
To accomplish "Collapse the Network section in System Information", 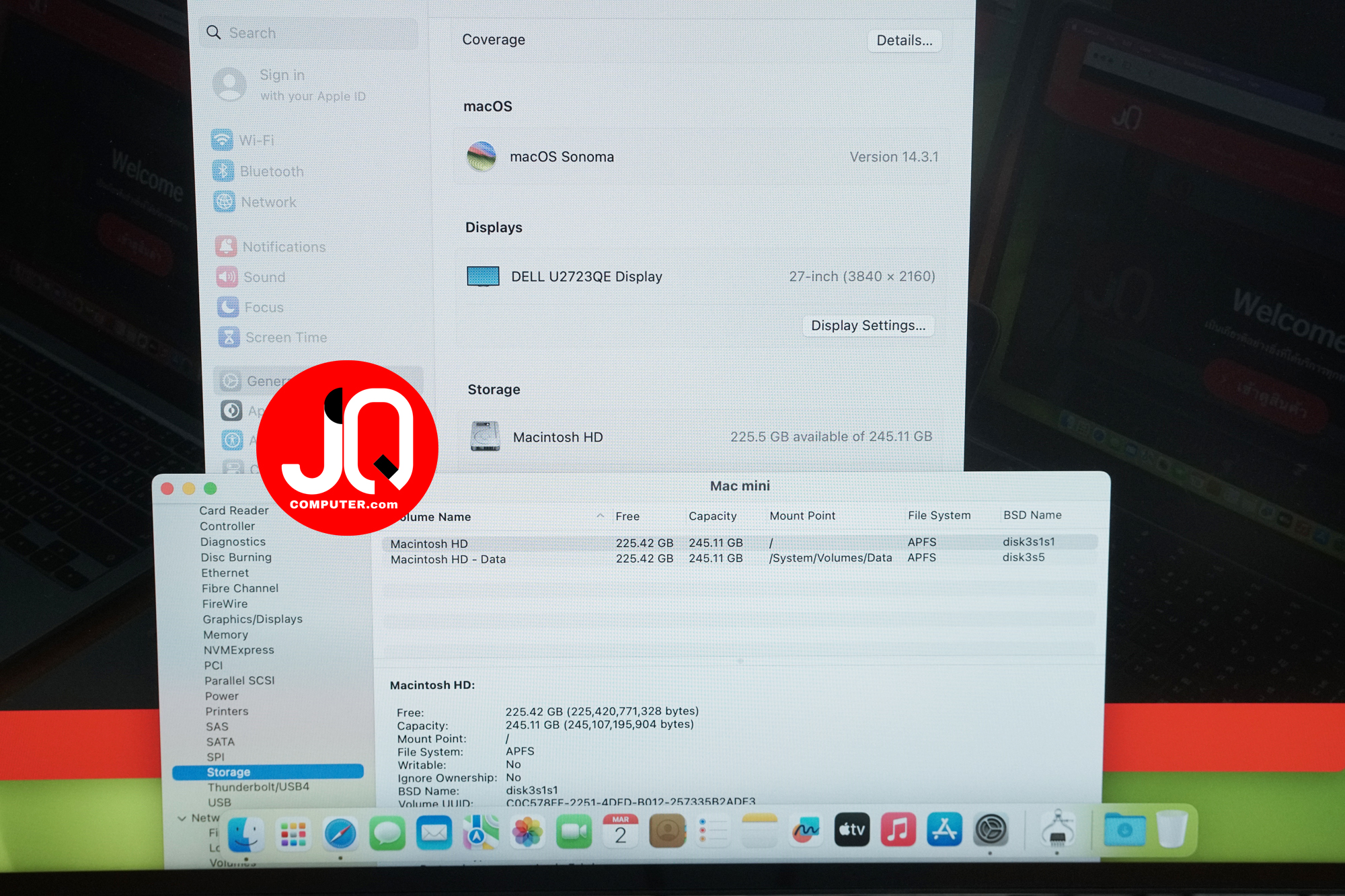I will (182, 818).
